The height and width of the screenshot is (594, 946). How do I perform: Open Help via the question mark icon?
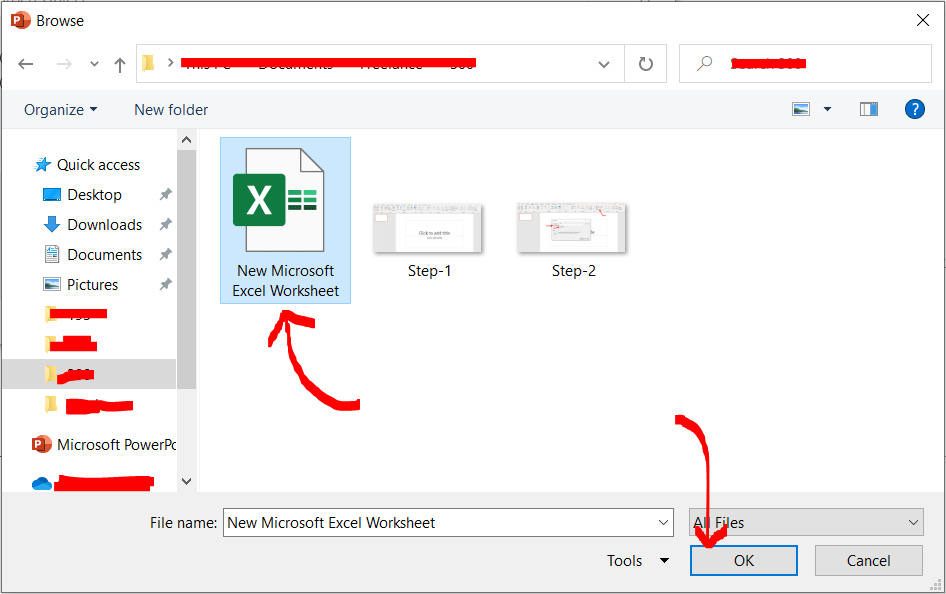(915, 109)
